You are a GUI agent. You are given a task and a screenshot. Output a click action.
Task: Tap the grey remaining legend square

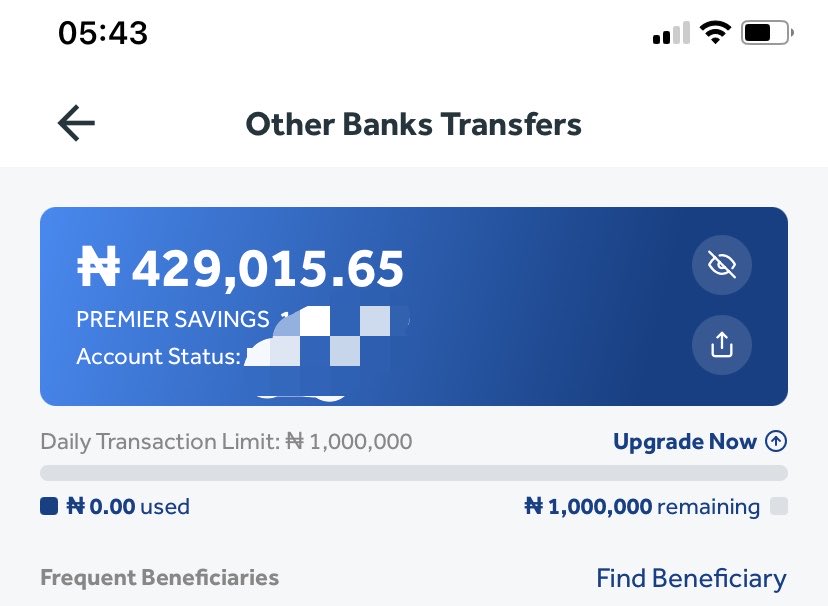[x=779, y=506]
